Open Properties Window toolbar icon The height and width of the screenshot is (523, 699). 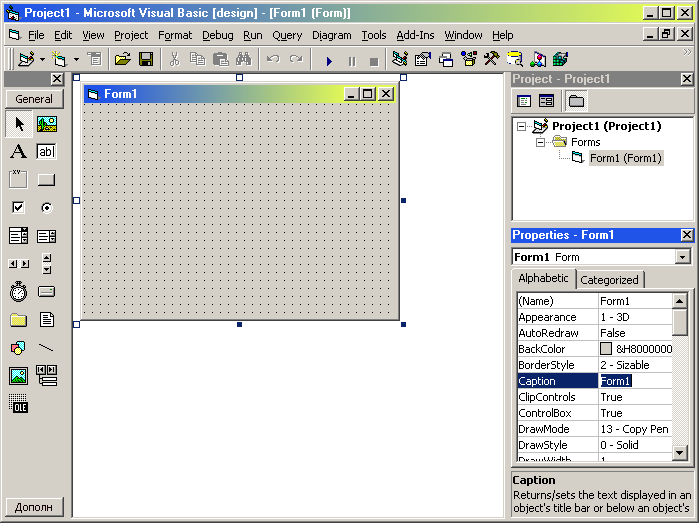(x=423, y=59)
